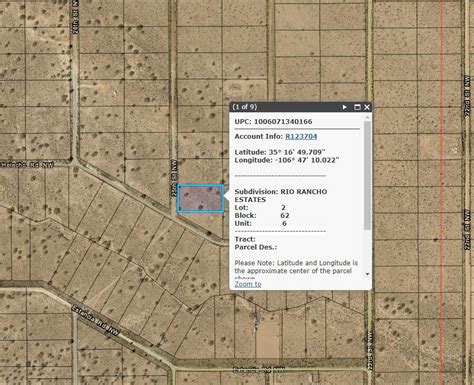Viewport: 474px width, 385px height.
Task: Show the next feature in the popup
Action: [345, 107]
